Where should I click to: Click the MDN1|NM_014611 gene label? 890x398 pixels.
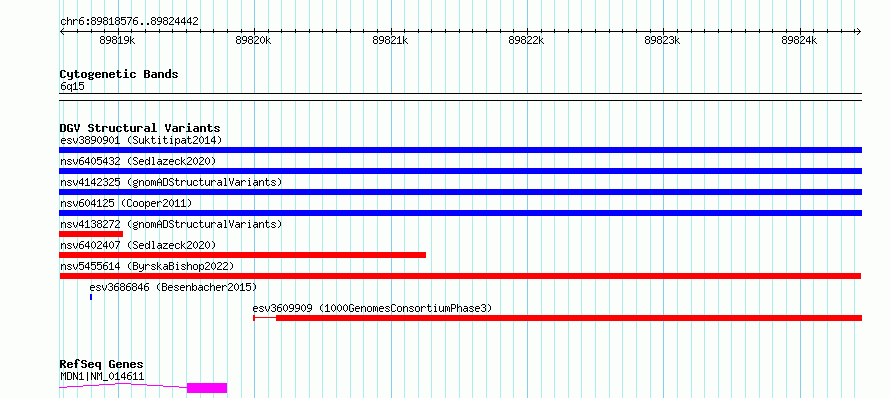click(x=102, y=376)
